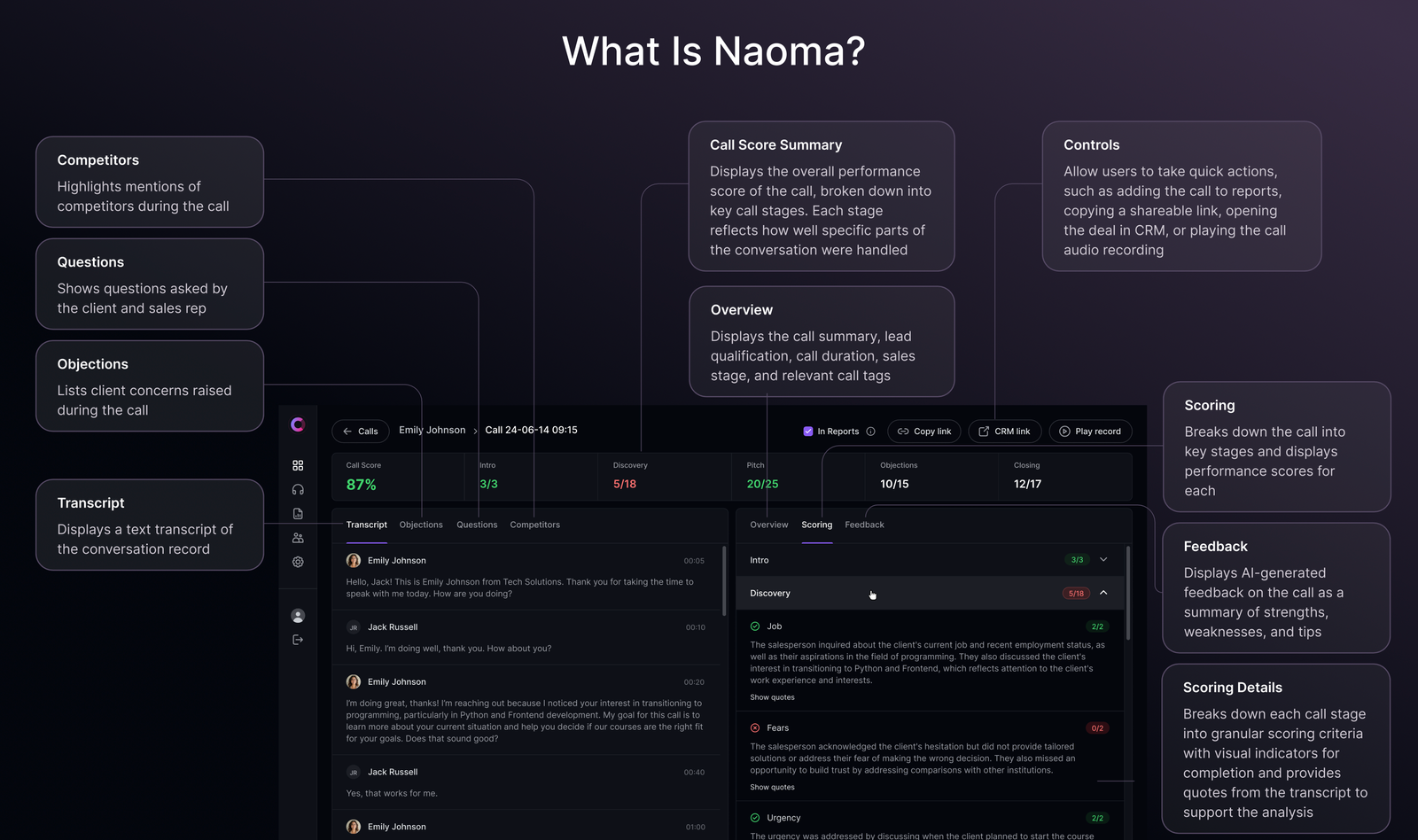Open the team members icon in sidebar
The width and height of the screenshot is (1418, 840).
[298, 538]
